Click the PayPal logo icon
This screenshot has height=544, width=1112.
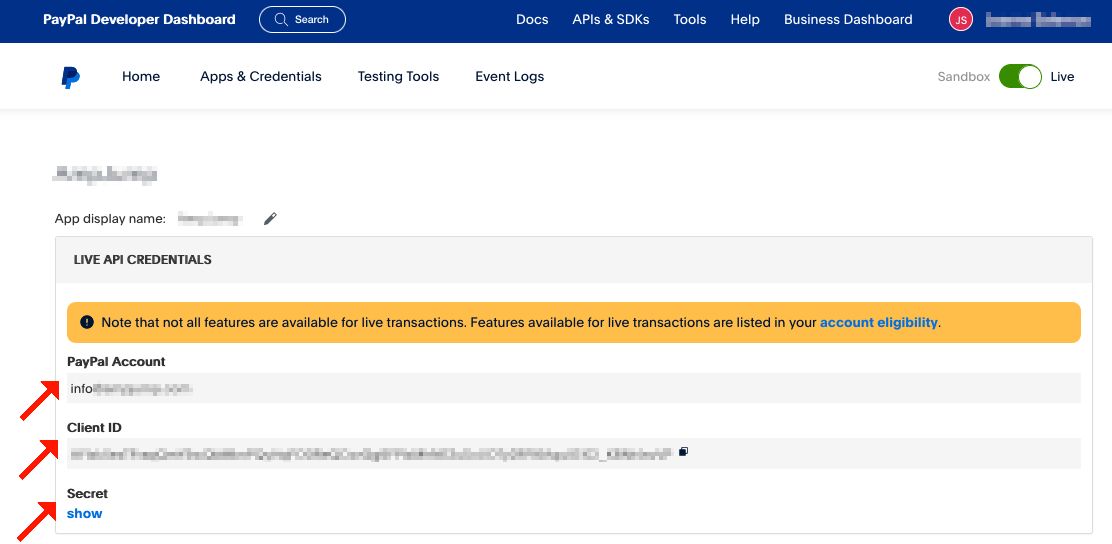[70, 77]
